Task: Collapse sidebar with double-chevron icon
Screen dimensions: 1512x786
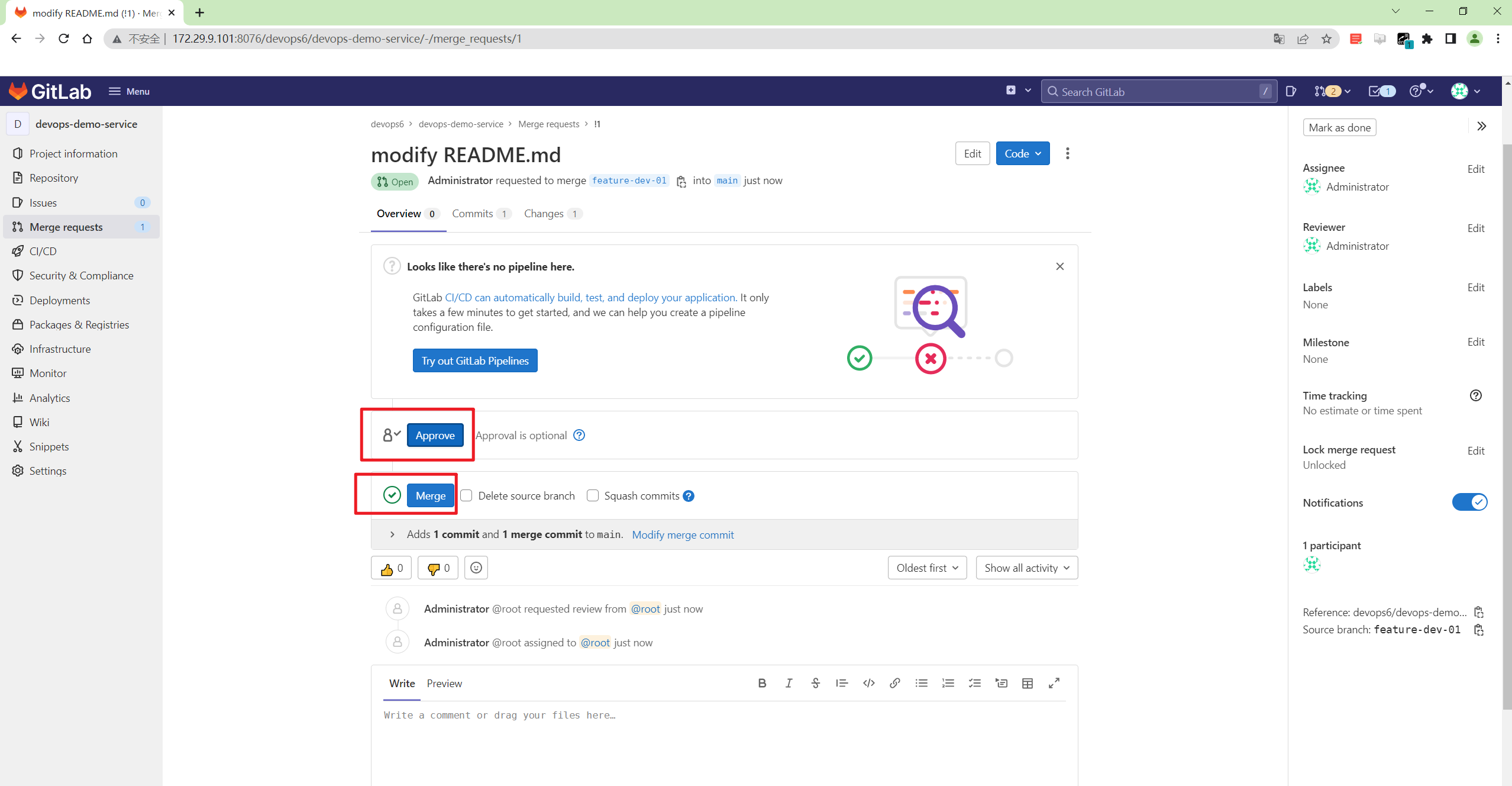Action: (1481, 126)
